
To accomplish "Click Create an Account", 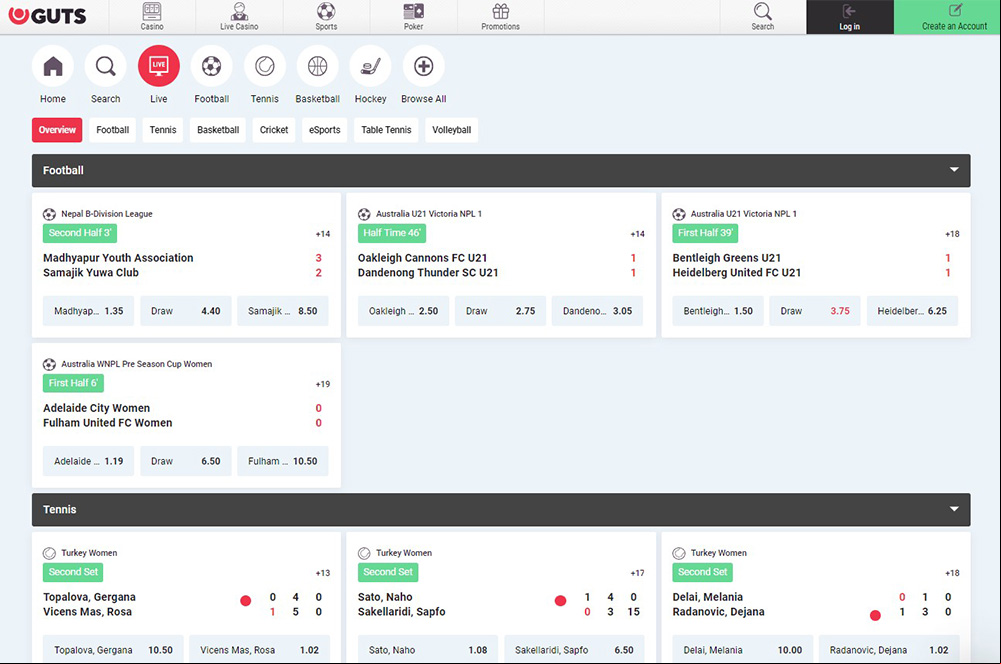I will coord(947,17).
